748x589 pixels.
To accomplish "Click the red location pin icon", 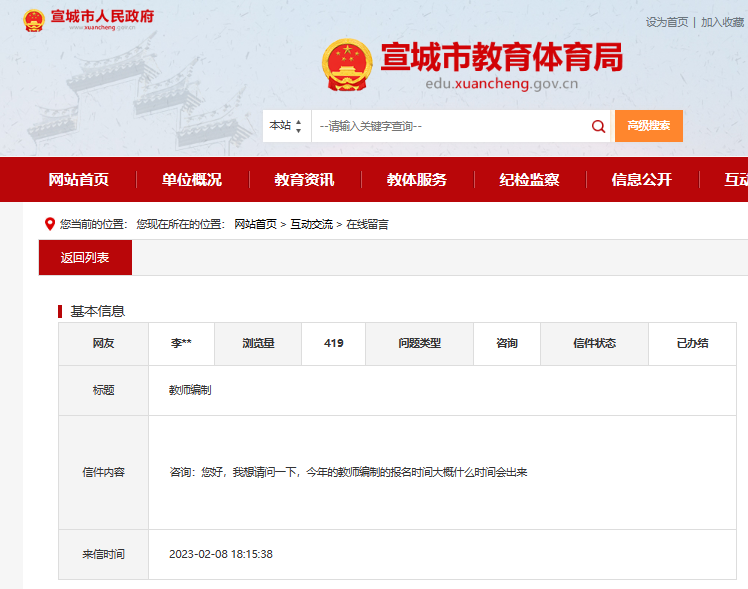I will (x=50, y=224).
